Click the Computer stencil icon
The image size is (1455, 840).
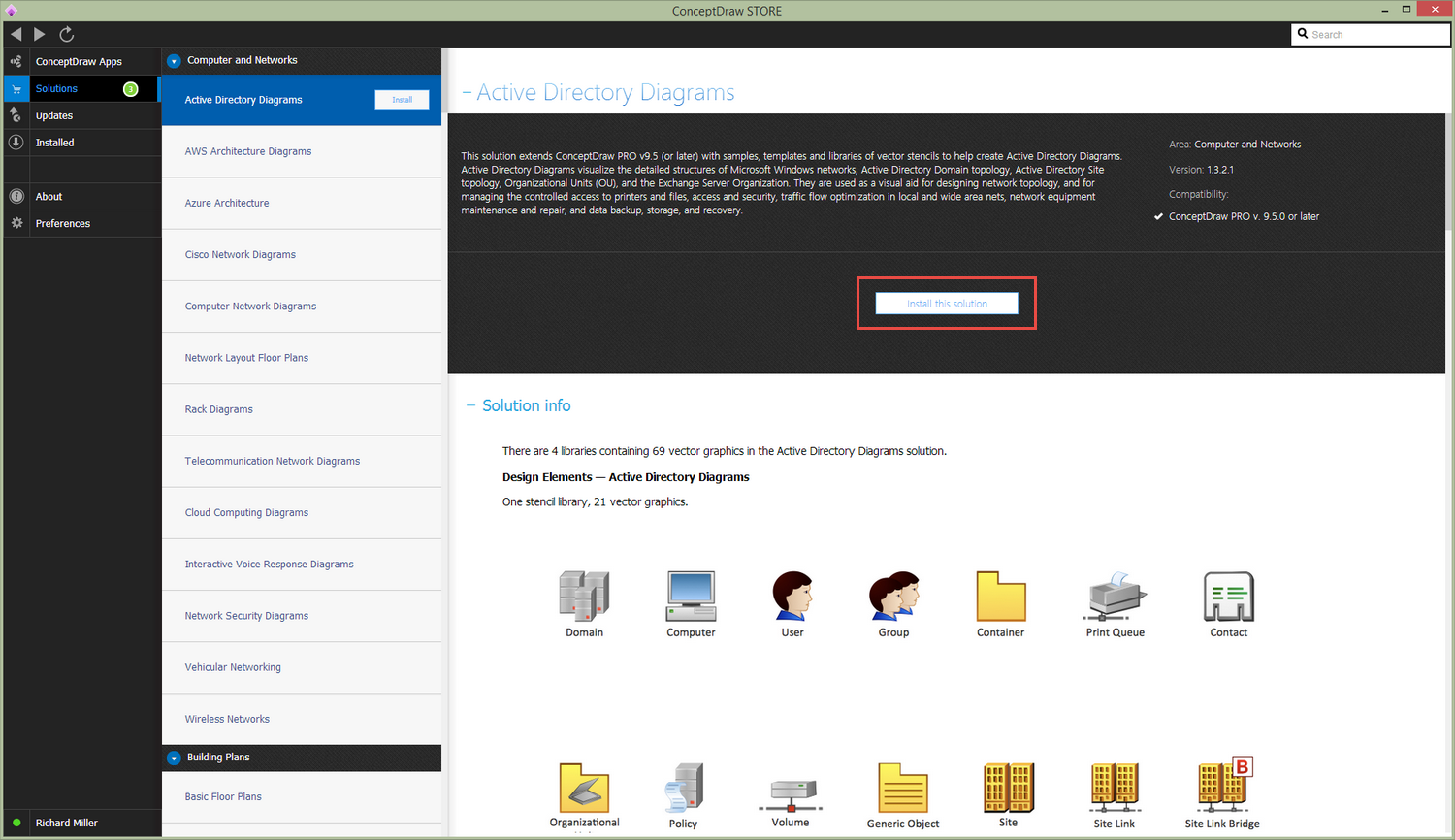691,596
